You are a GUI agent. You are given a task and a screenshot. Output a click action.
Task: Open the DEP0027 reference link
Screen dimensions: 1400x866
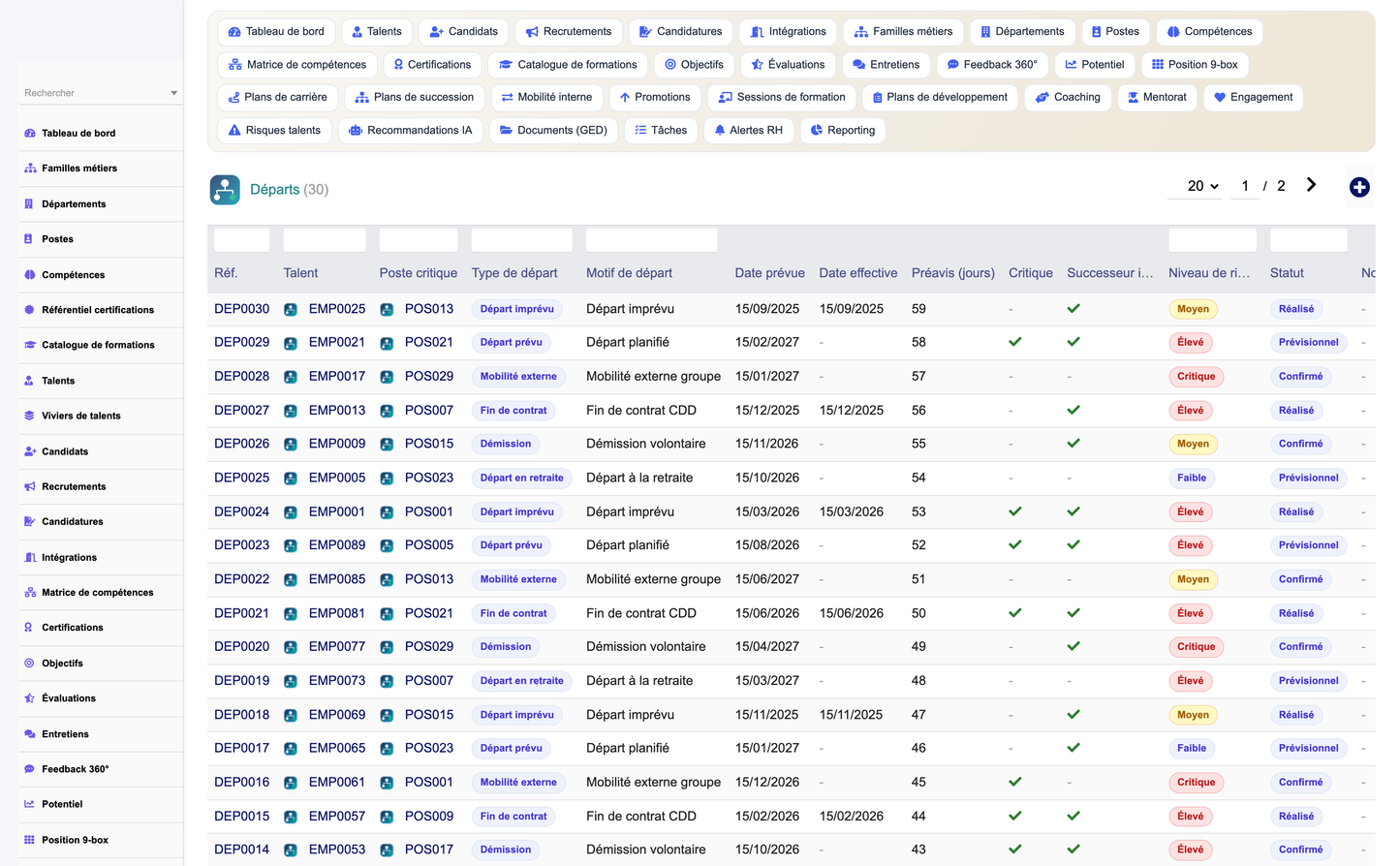click(242, 411)
